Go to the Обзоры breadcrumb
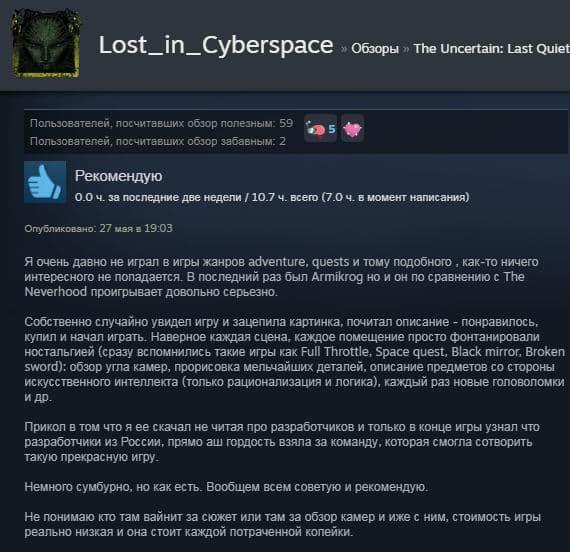 click(375, 49)
